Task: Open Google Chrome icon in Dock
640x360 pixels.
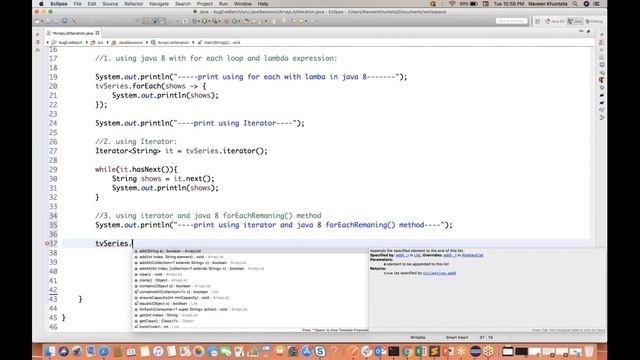Action: (407, 351)
